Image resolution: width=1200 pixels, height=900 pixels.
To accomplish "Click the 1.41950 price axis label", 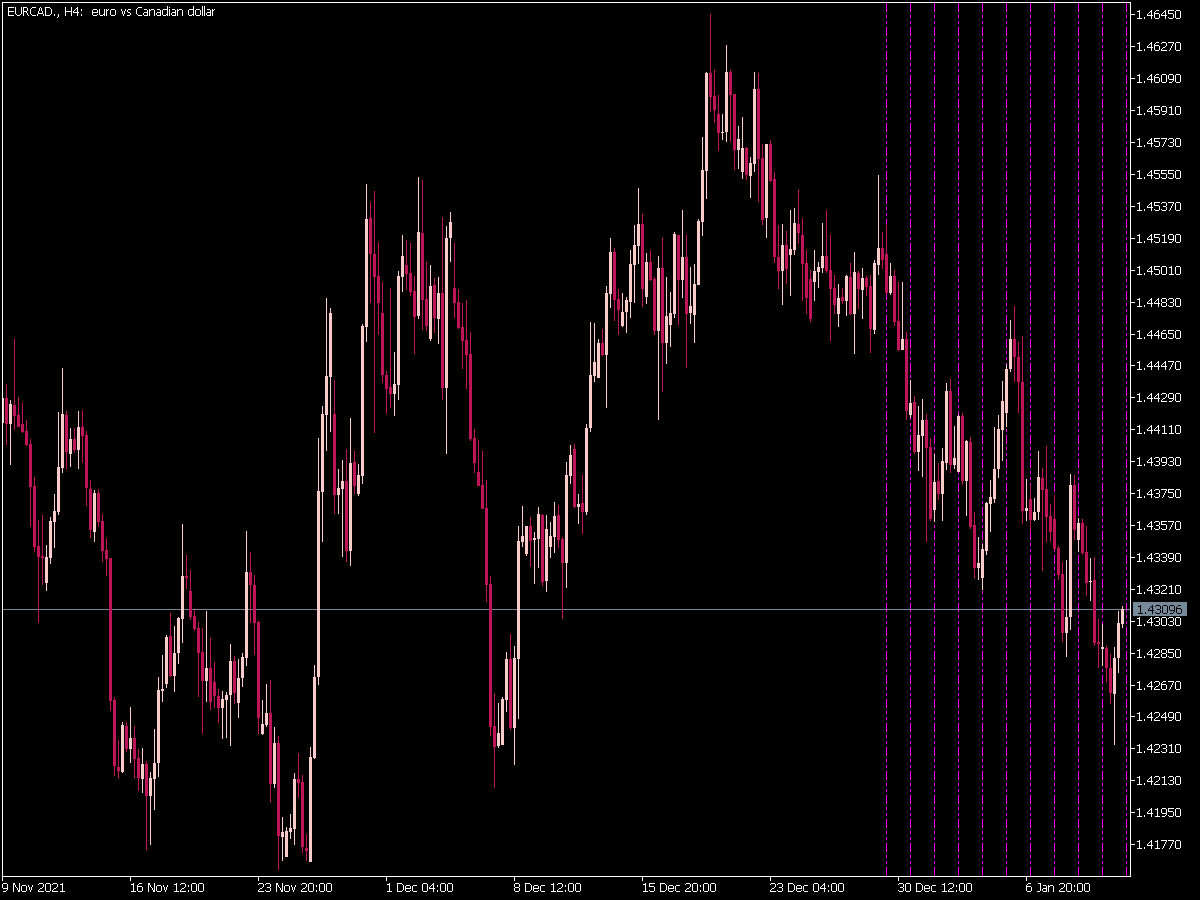I will (x=1160, y=812).
